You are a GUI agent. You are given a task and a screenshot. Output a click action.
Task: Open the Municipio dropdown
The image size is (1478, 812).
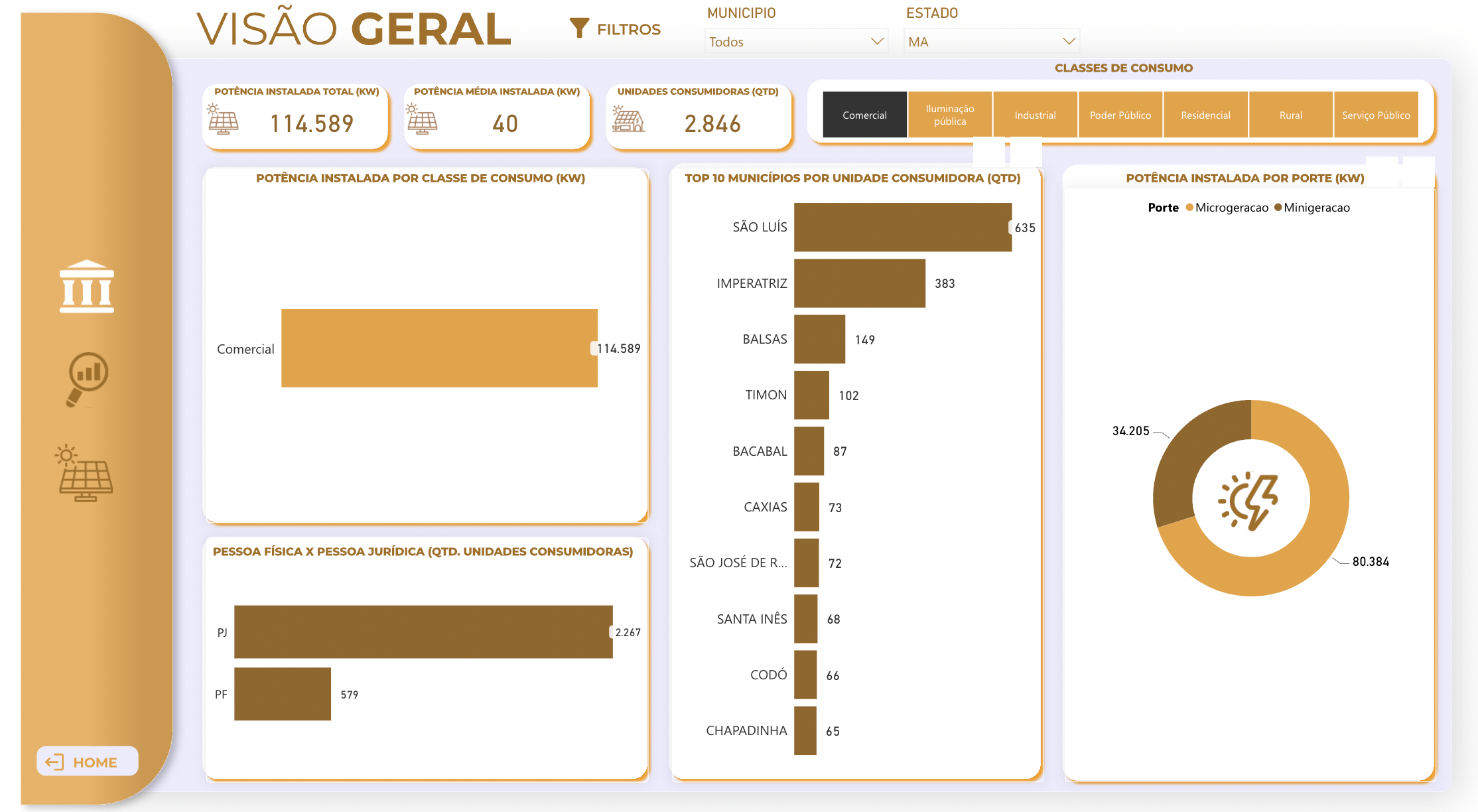[x=795, y=41]
